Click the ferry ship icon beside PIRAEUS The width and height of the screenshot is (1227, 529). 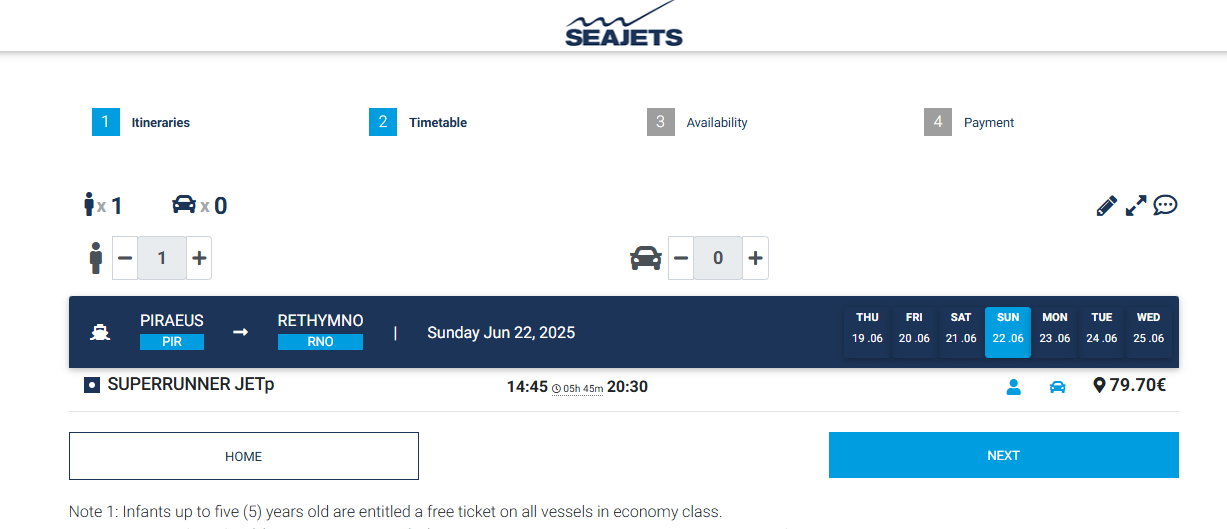(100, 332)
